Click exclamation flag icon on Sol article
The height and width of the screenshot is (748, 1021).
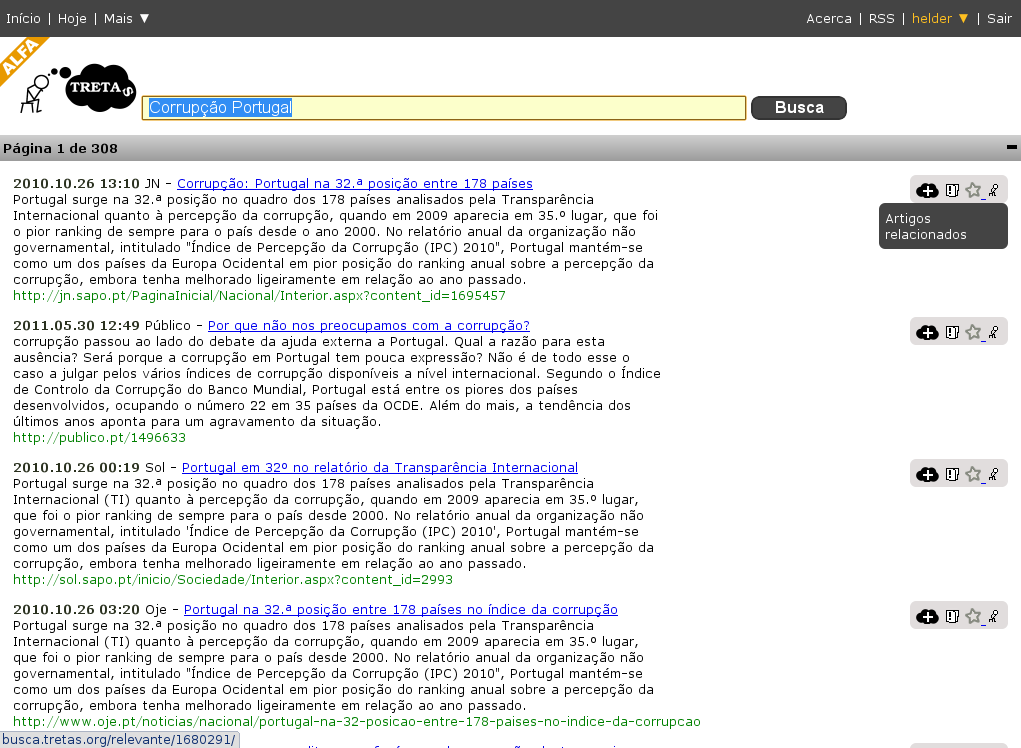click(x=952, y=474)
